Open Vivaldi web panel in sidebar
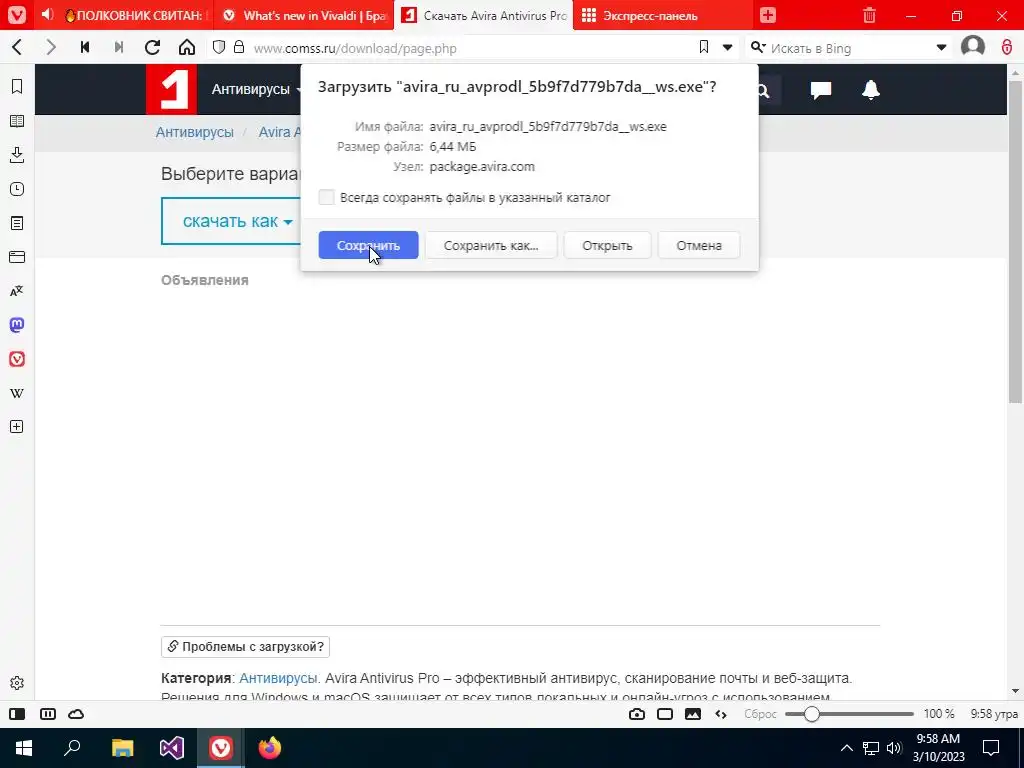The width and height of the screenshot is (1024, 768). click(17, 359)
